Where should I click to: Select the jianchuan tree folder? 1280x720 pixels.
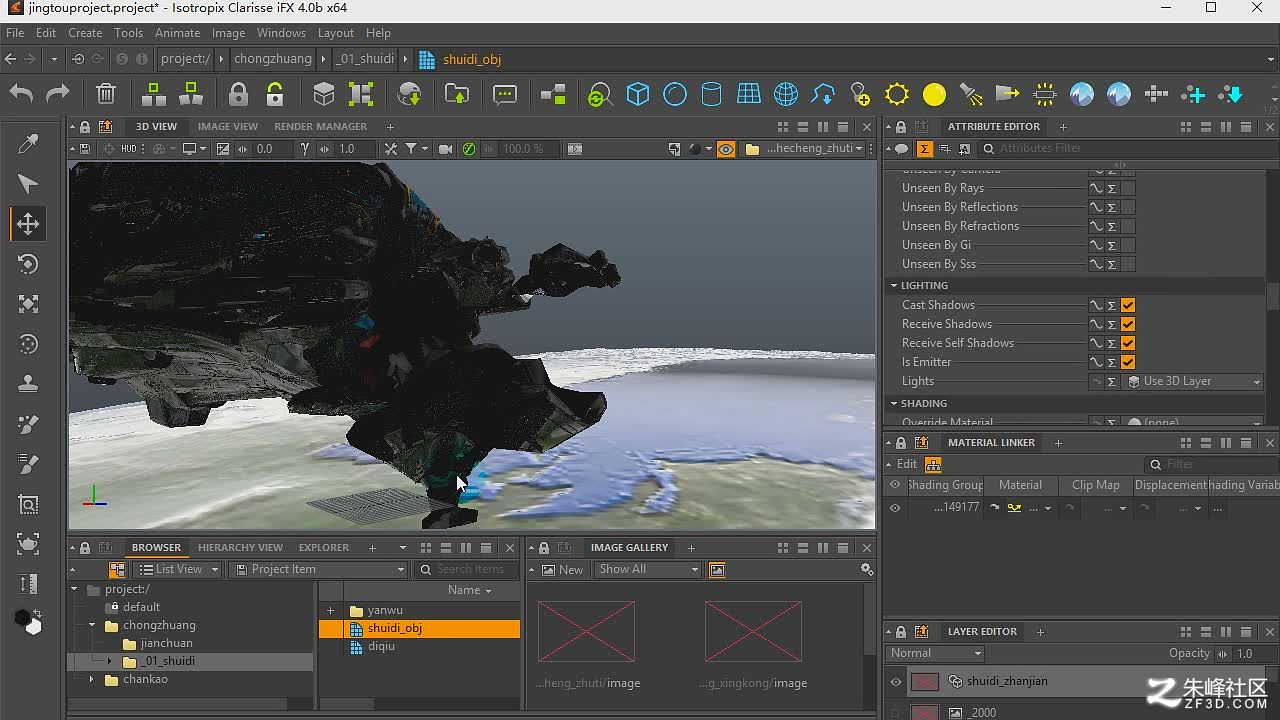[166, 643]
